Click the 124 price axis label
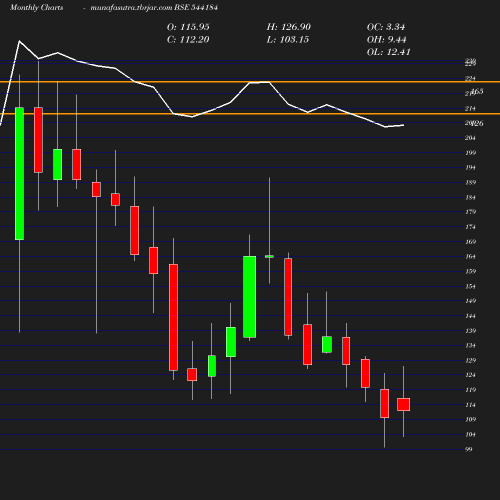Screen dimensions: 500x500 click(x=470, y=375)
